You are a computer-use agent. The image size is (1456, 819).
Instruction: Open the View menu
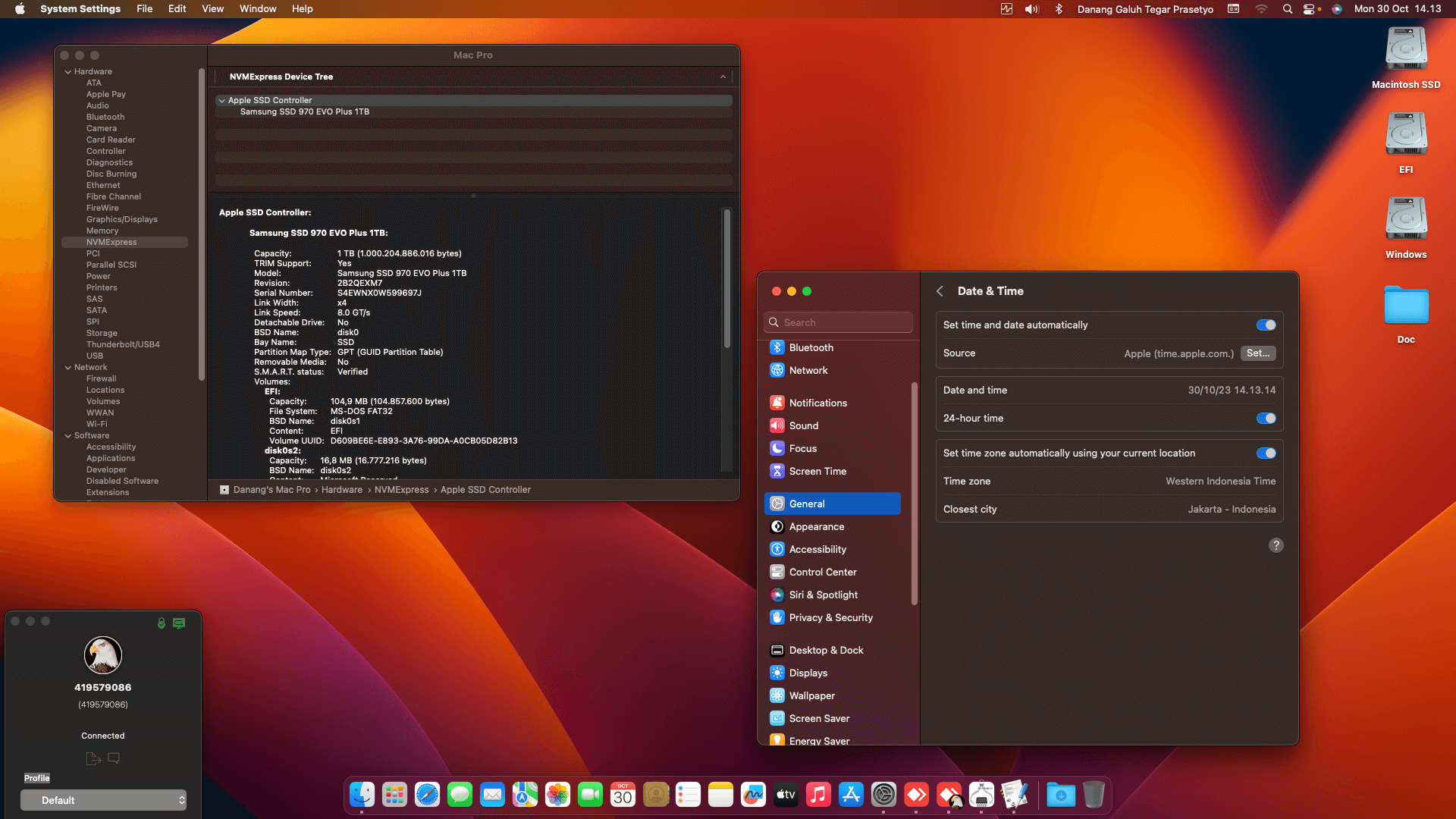[212, 9]
